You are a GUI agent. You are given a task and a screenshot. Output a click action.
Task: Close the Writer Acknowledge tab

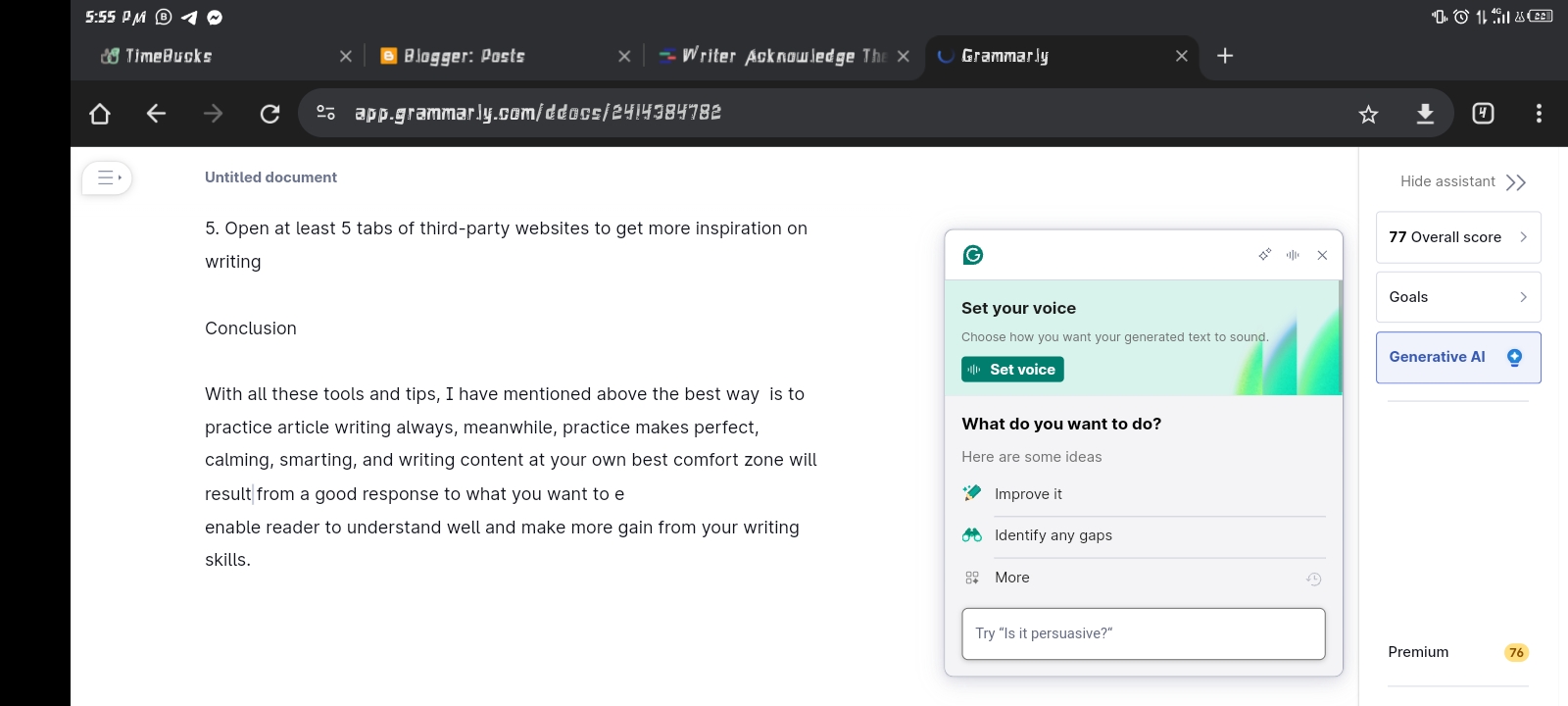[903, 56]
